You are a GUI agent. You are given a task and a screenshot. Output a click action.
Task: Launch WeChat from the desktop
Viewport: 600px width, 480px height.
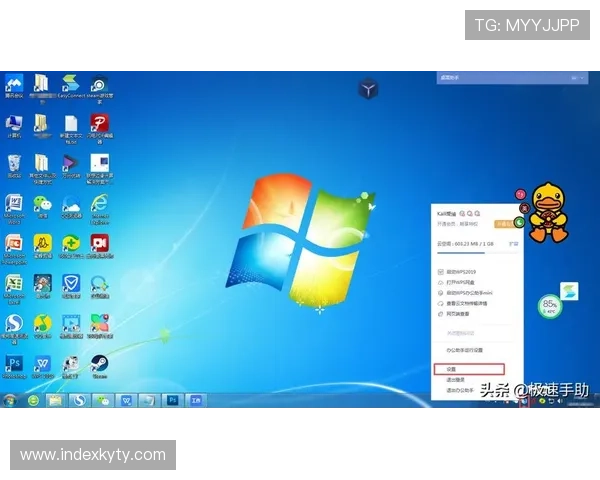(42, 204)
